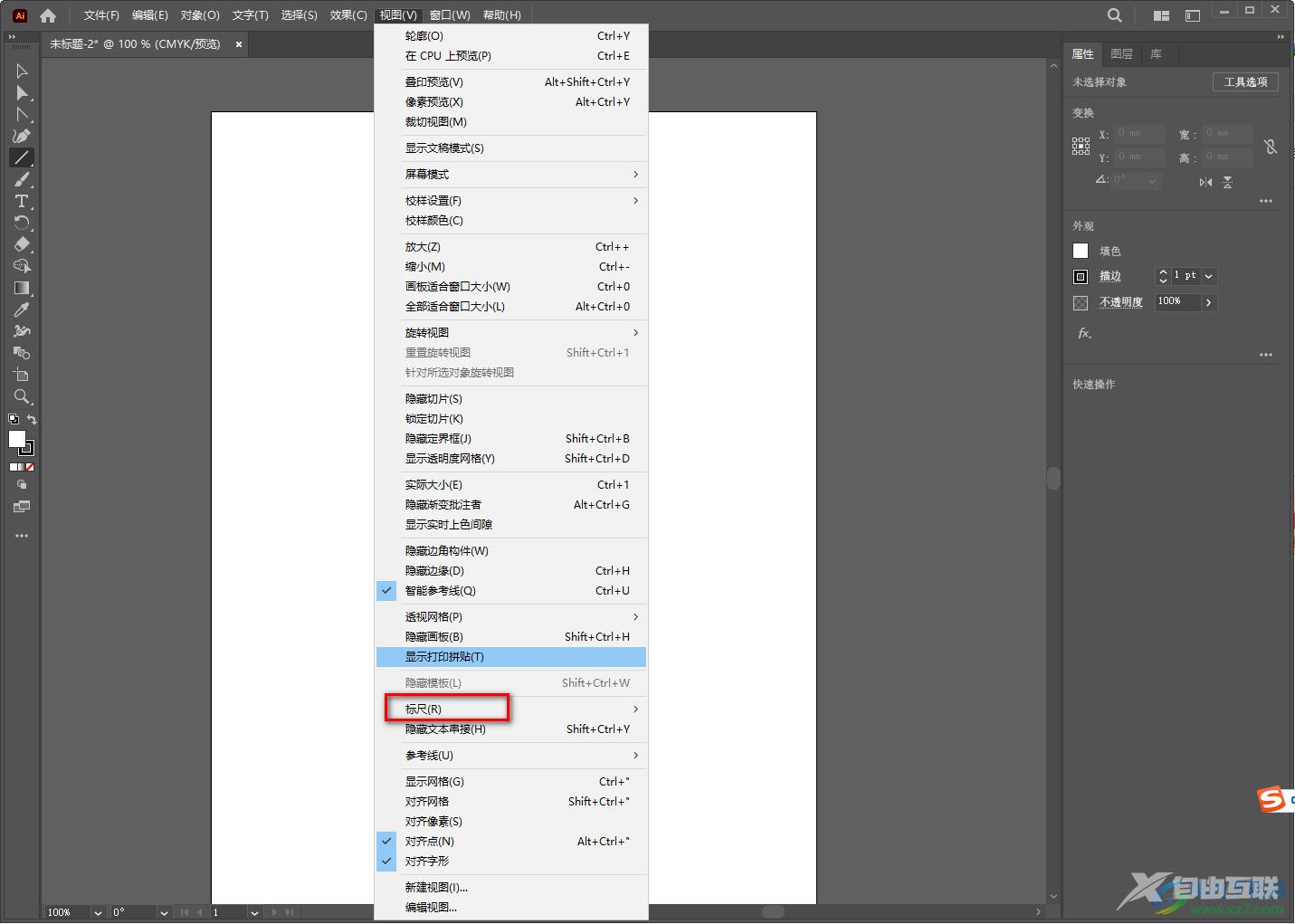Toggle Snap to Pixel (对齐像素) item

(x=511, y=822)
